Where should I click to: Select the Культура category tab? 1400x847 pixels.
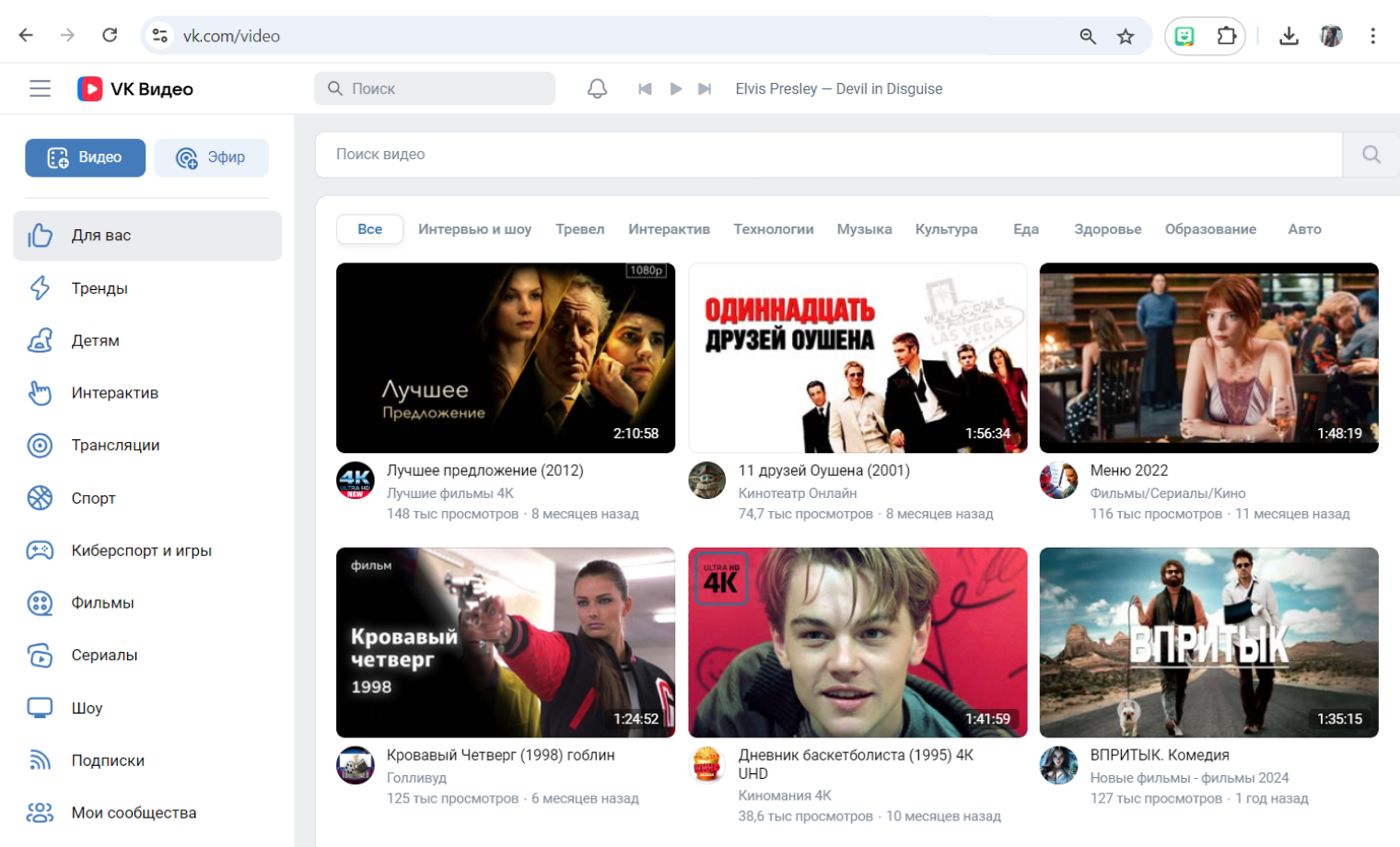click(x=946, y=229)
